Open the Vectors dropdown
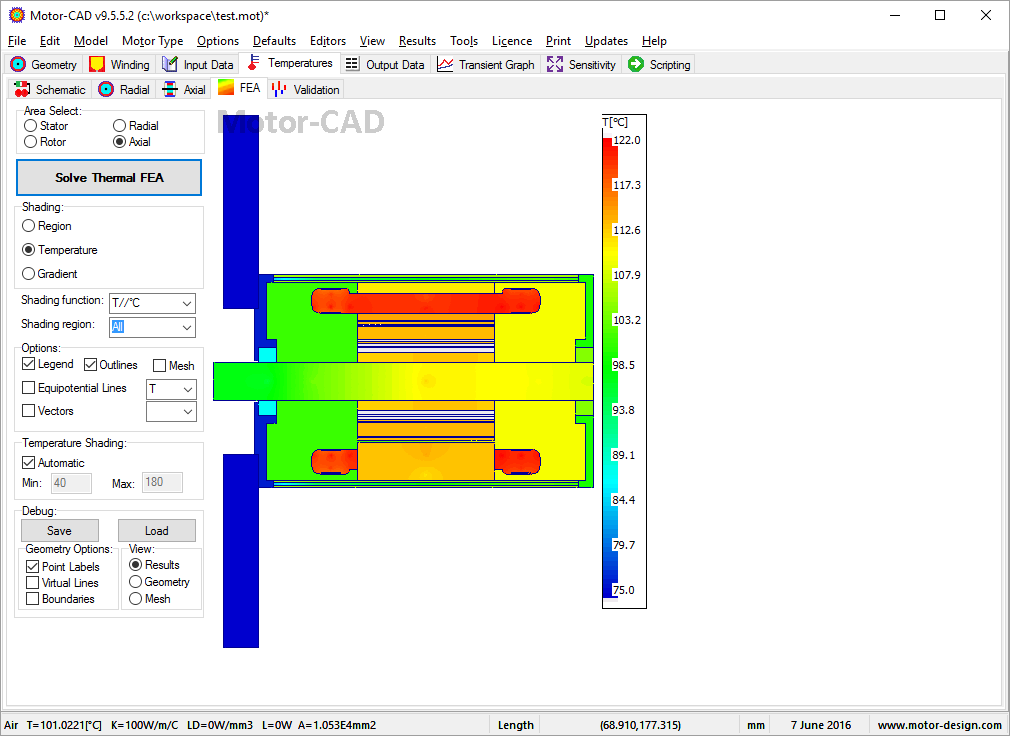Screen dimensions: 1010x736 (171, 411)
